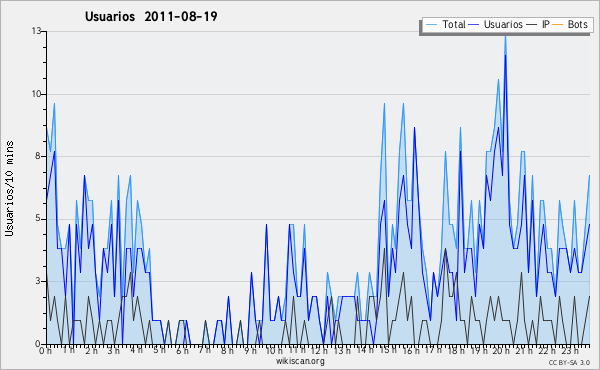600x370 pixels.
Task: Click the '23 h' x-axis label
Action: (570, 350)
